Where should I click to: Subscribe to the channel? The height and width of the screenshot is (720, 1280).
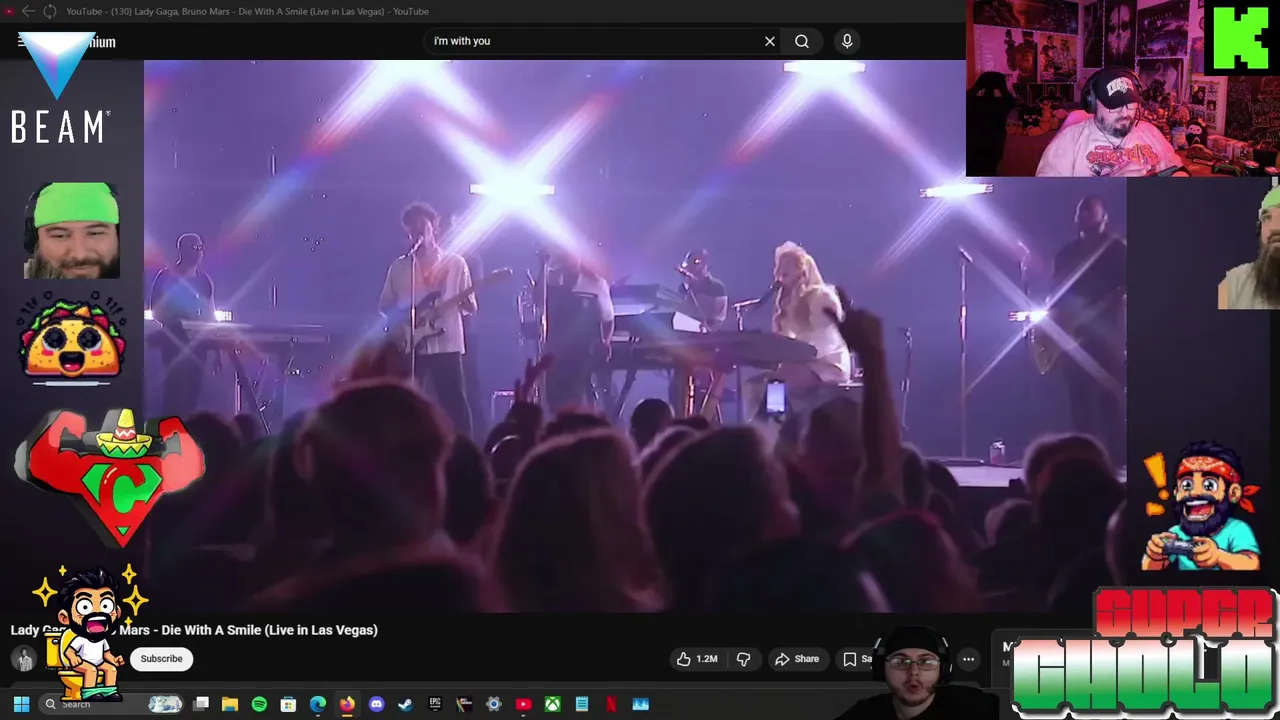pyautogui.click(x=161, y=659)
